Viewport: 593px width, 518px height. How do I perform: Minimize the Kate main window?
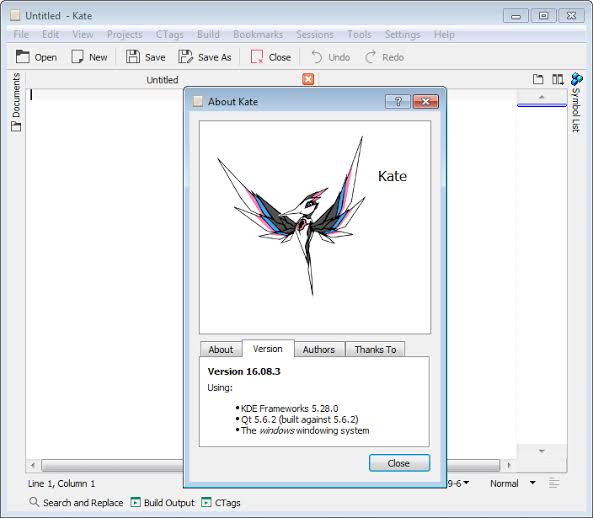(515, 16)
